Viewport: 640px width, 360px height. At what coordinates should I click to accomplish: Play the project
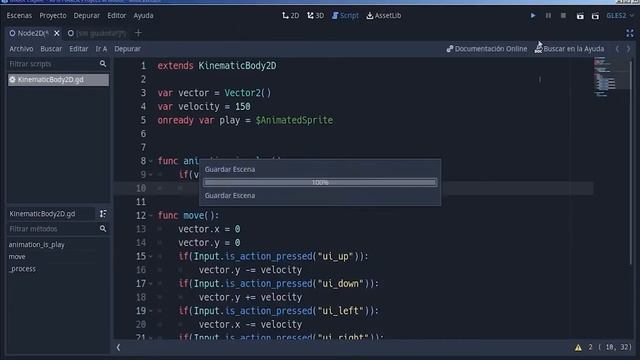[533, 16]
